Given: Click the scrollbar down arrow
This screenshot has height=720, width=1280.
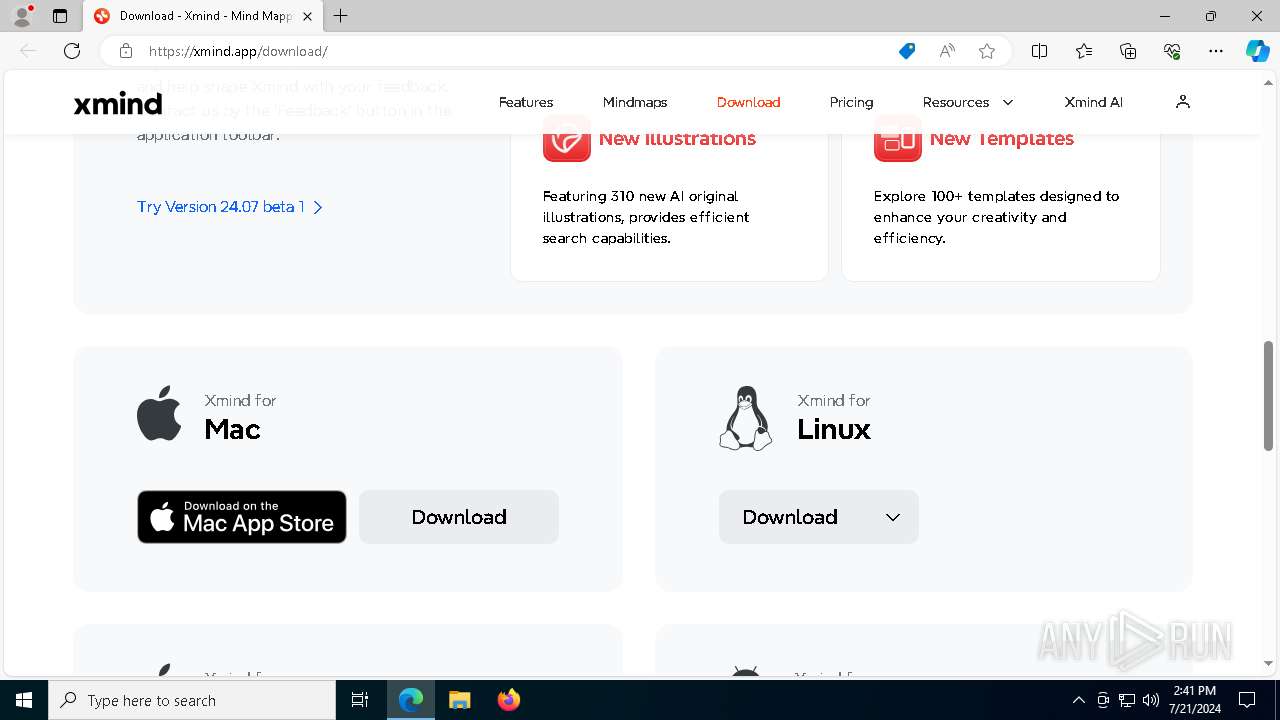Looking at the screenshot, I should coord(1268,663).
